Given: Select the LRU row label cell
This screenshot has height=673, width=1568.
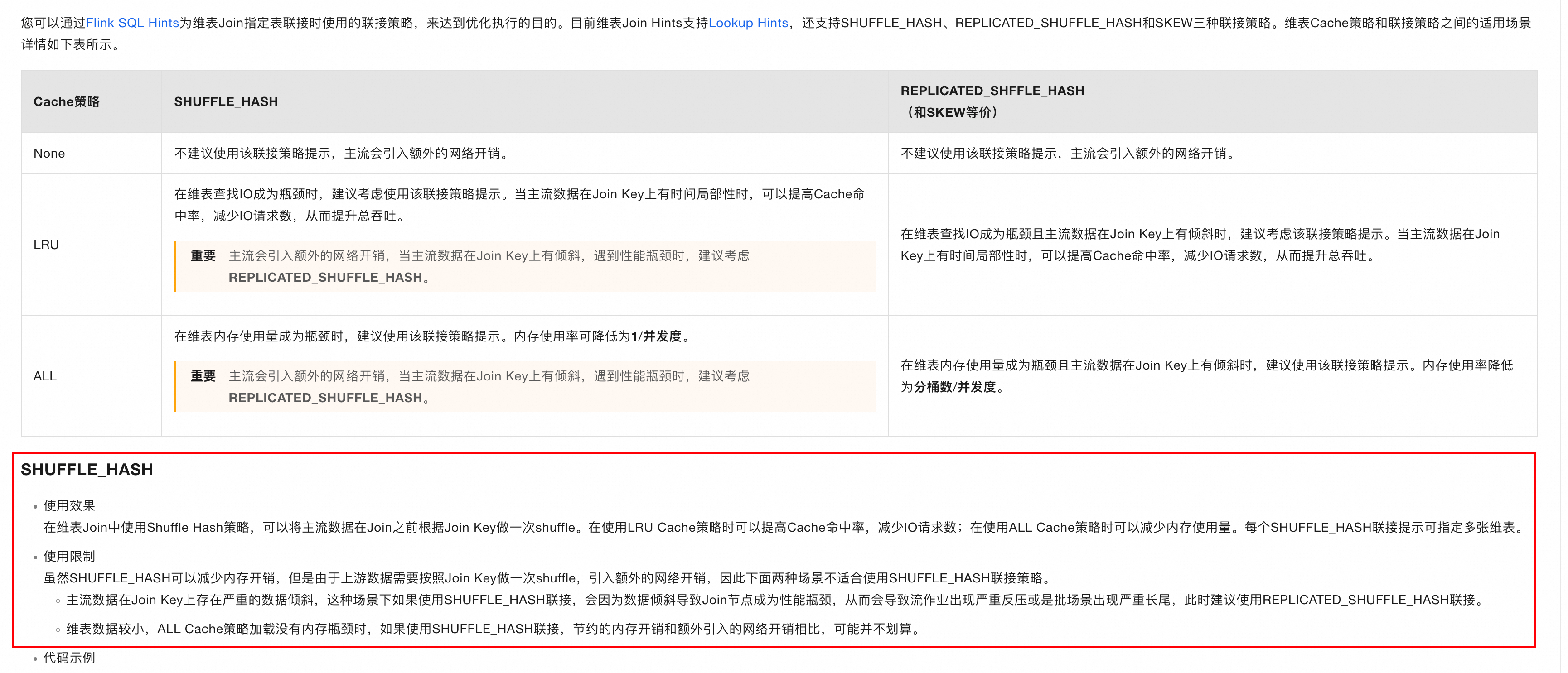Looking at the screenshot, I should pyautogui.click(x=46, y=245).
